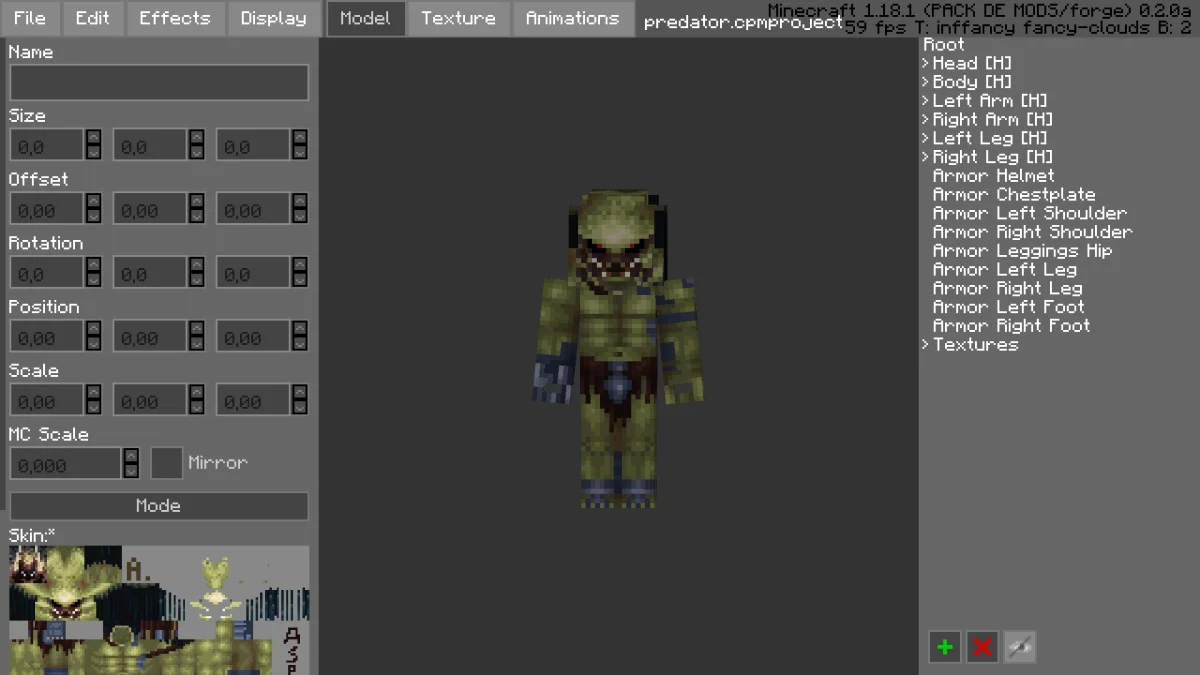Click the up arrow of third Size field

coord(300,138)
